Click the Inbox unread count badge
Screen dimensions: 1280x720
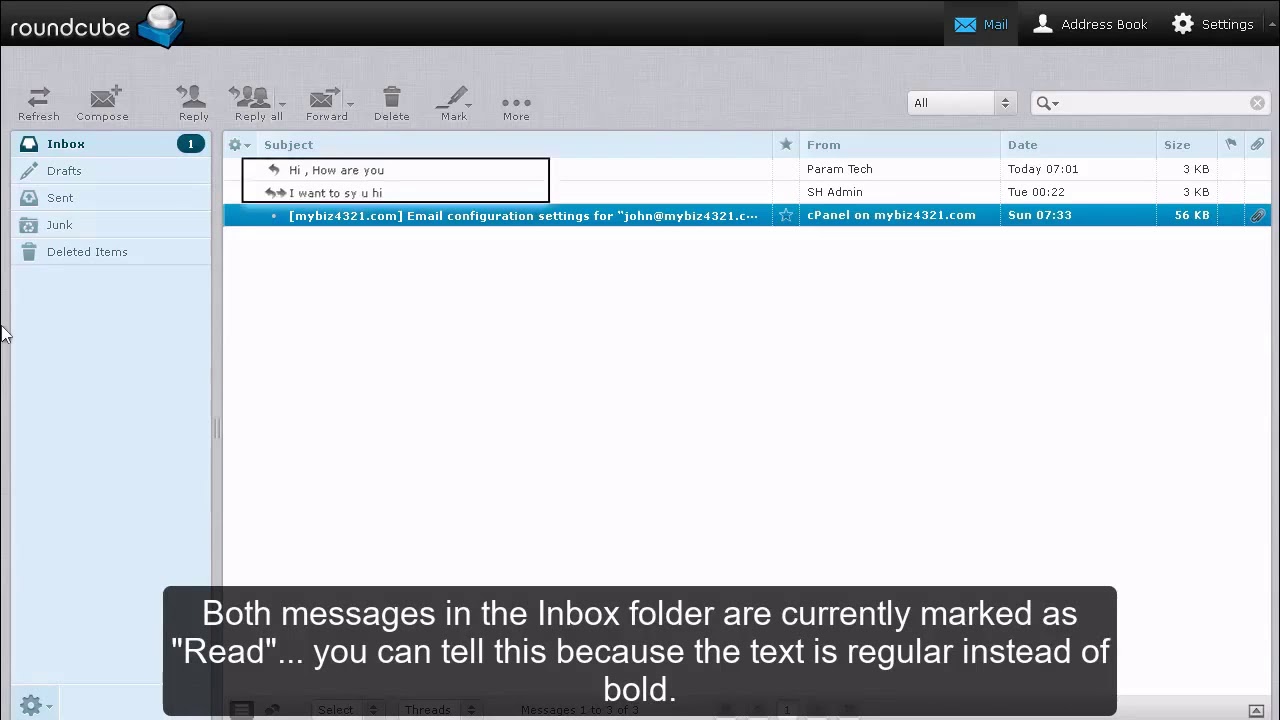pos(190,144)
